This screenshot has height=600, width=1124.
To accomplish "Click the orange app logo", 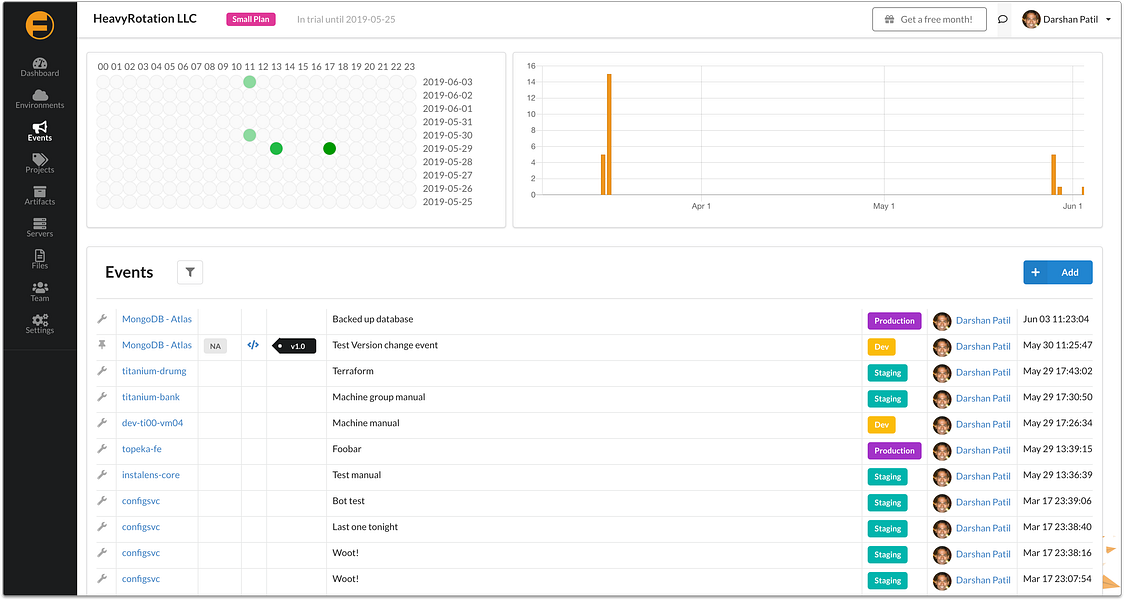I will pyautogui.click(x=39, y=24).
